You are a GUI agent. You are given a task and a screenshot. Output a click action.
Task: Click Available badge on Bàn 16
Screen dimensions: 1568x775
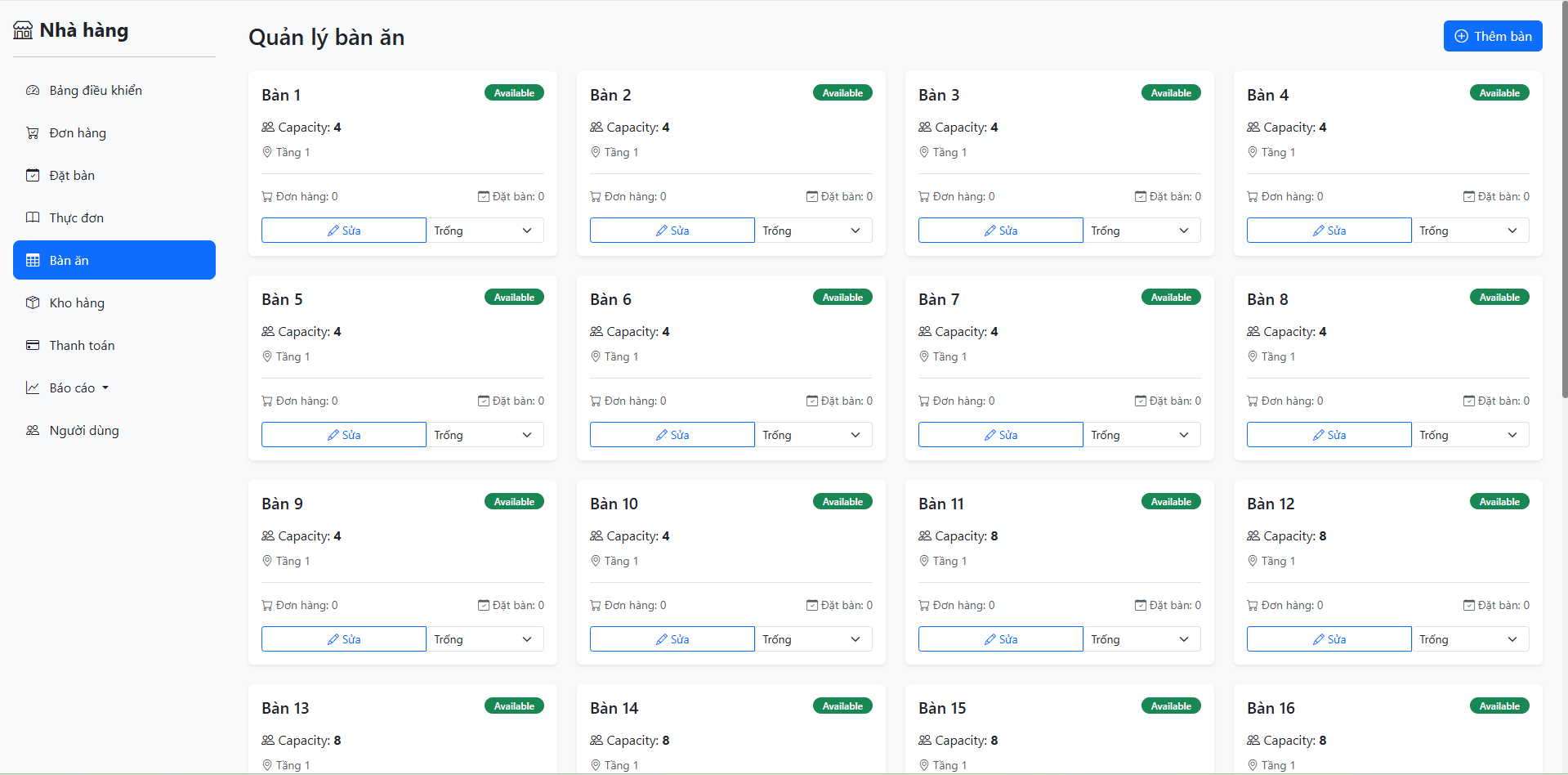(x=1499, y=706)
